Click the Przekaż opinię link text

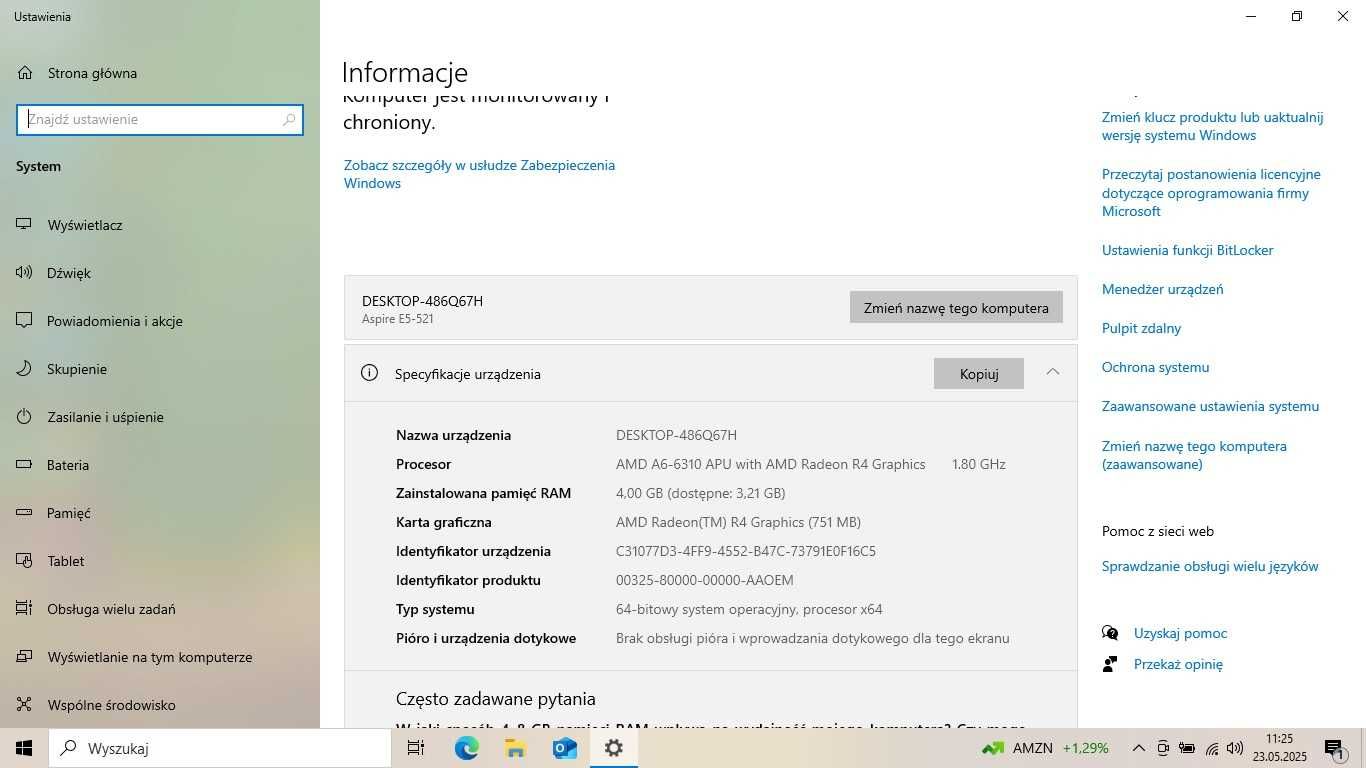1178,664
